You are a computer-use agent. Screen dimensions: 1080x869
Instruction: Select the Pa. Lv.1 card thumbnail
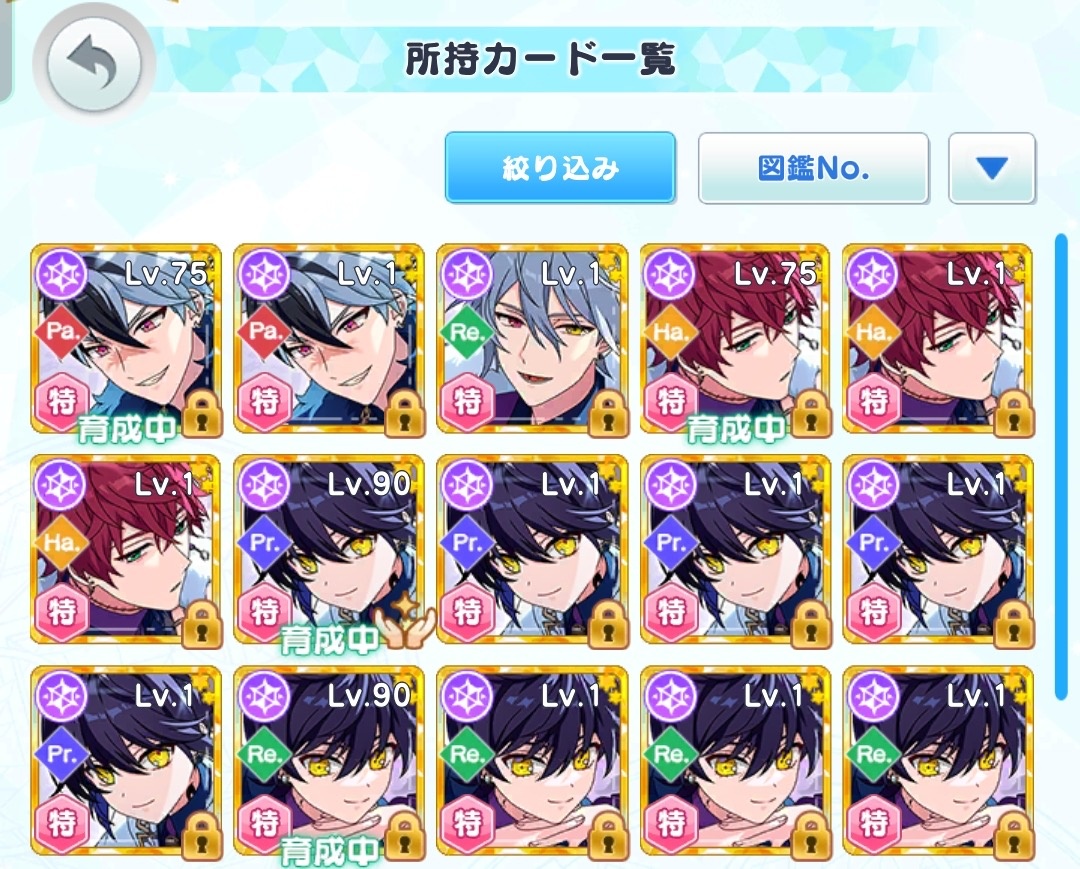pos(329,339)
